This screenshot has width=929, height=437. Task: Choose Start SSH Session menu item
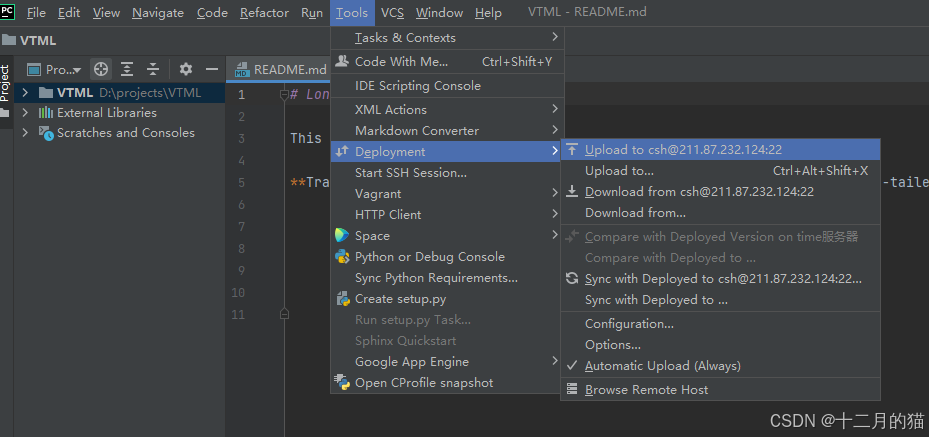[x=447, y=173]
